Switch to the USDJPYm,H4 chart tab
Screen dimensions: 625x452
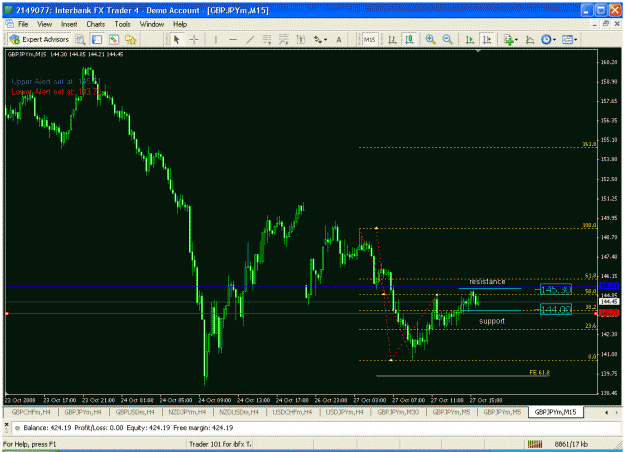coord(344,412)
